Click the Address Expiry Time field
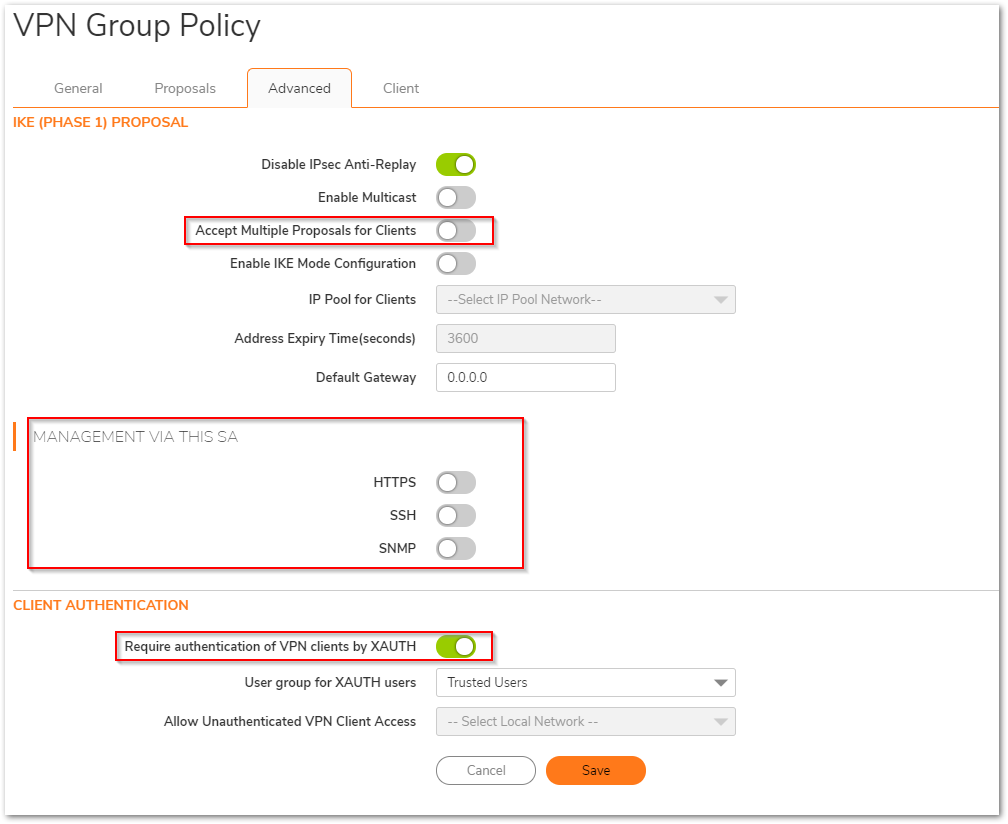 (x=525, y=338)
